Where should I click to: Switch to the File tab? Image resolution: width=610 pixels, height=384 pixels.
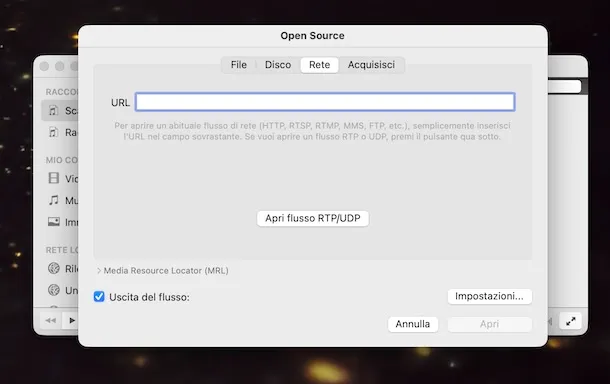pyautogui.click(x=238, y=65)
